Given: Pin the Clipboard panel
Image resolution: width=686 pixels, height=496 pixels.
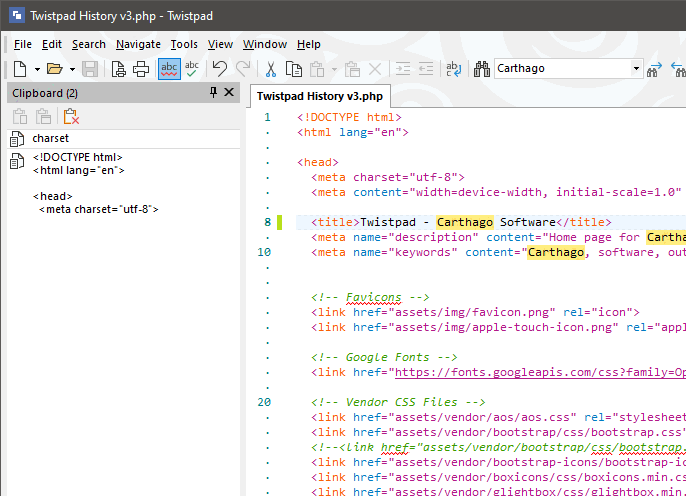Looking at the screenshot, I should click(x=213, y=92).
